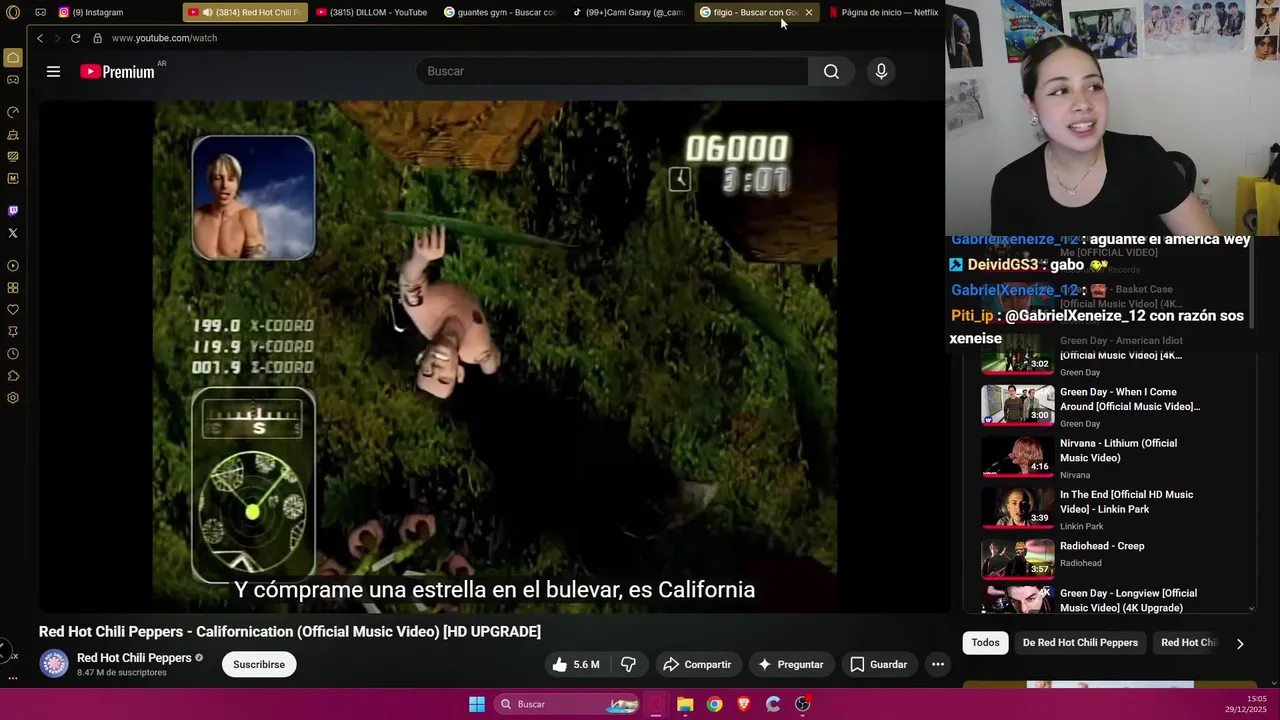Click the YouTube search input field

click(611, 71)
